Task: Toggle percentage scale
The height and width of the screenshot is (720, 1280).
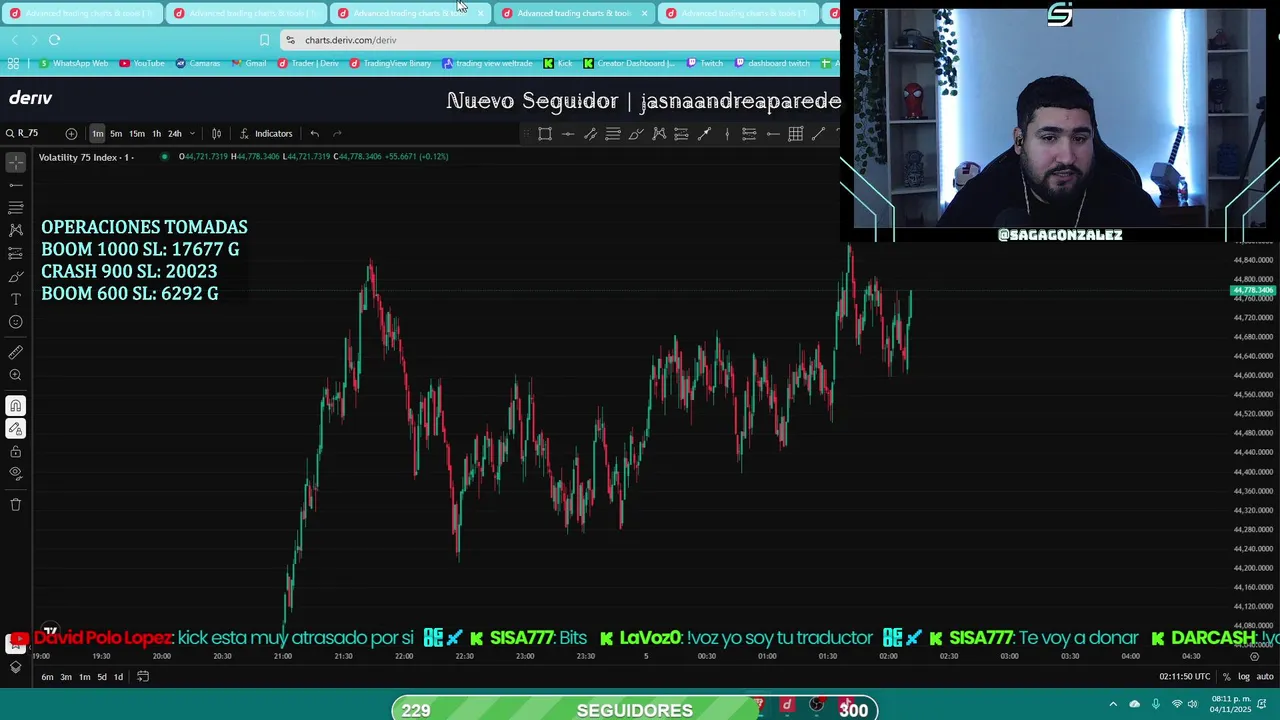Action: [1226, 677]
